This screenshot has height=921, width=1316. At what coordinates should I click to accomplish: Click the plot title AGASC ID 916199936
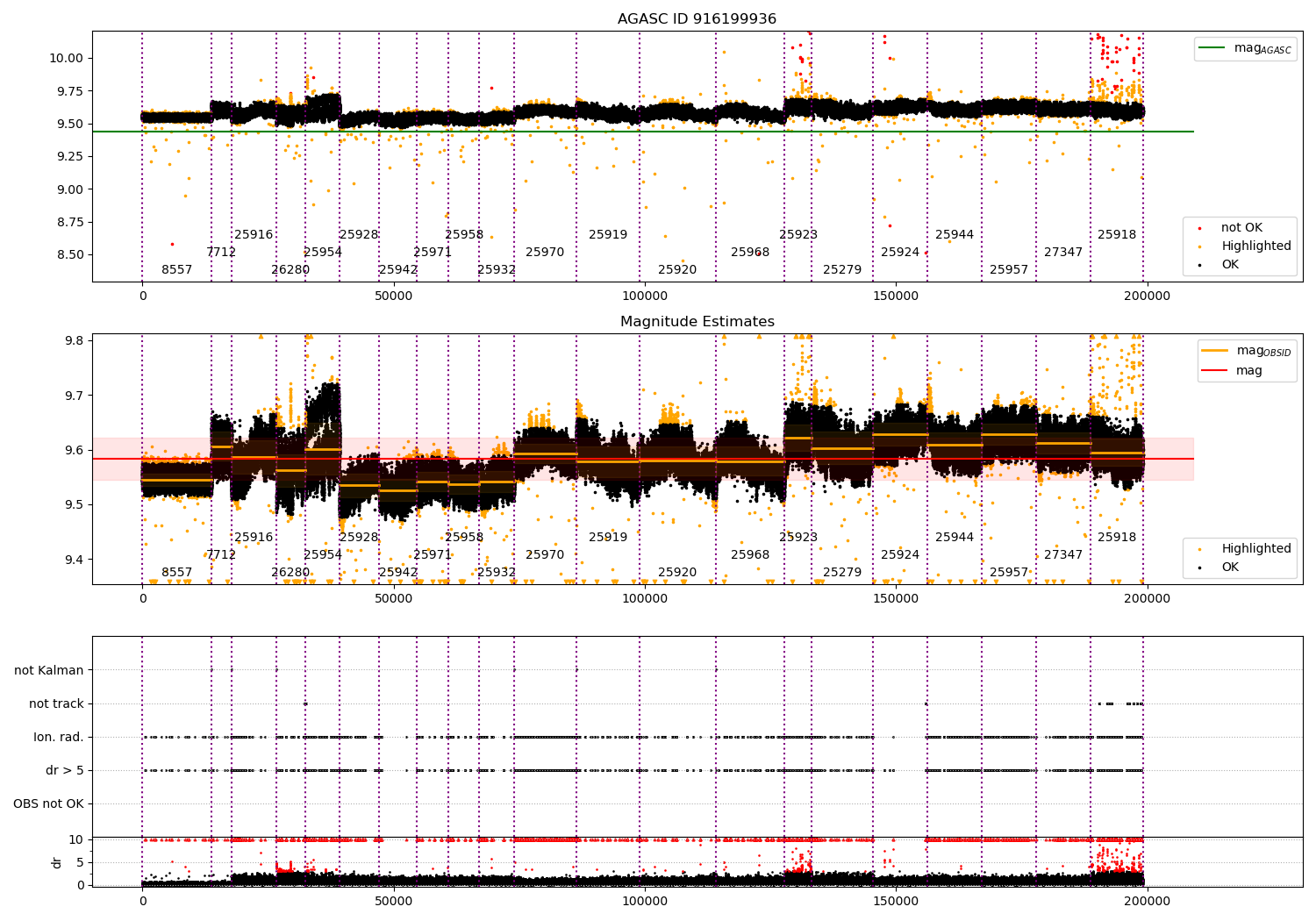click(697, 19)
